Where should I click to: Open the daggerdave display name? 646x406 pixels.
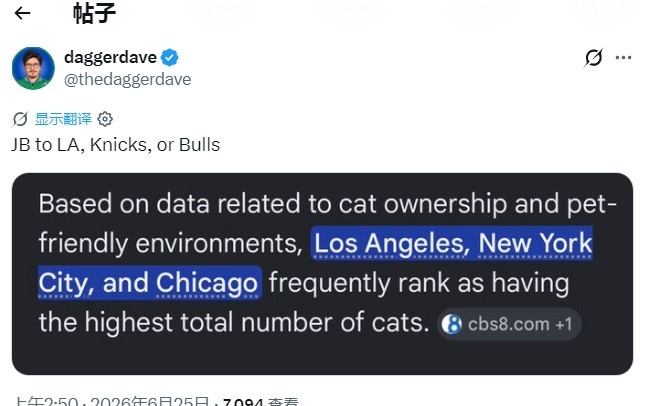110,57
